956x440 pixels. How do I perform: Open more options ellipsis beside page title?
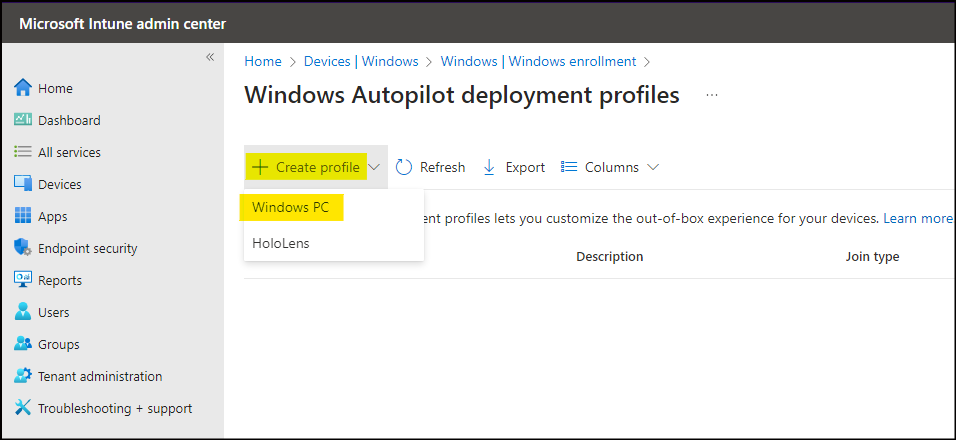coord(712,96)
